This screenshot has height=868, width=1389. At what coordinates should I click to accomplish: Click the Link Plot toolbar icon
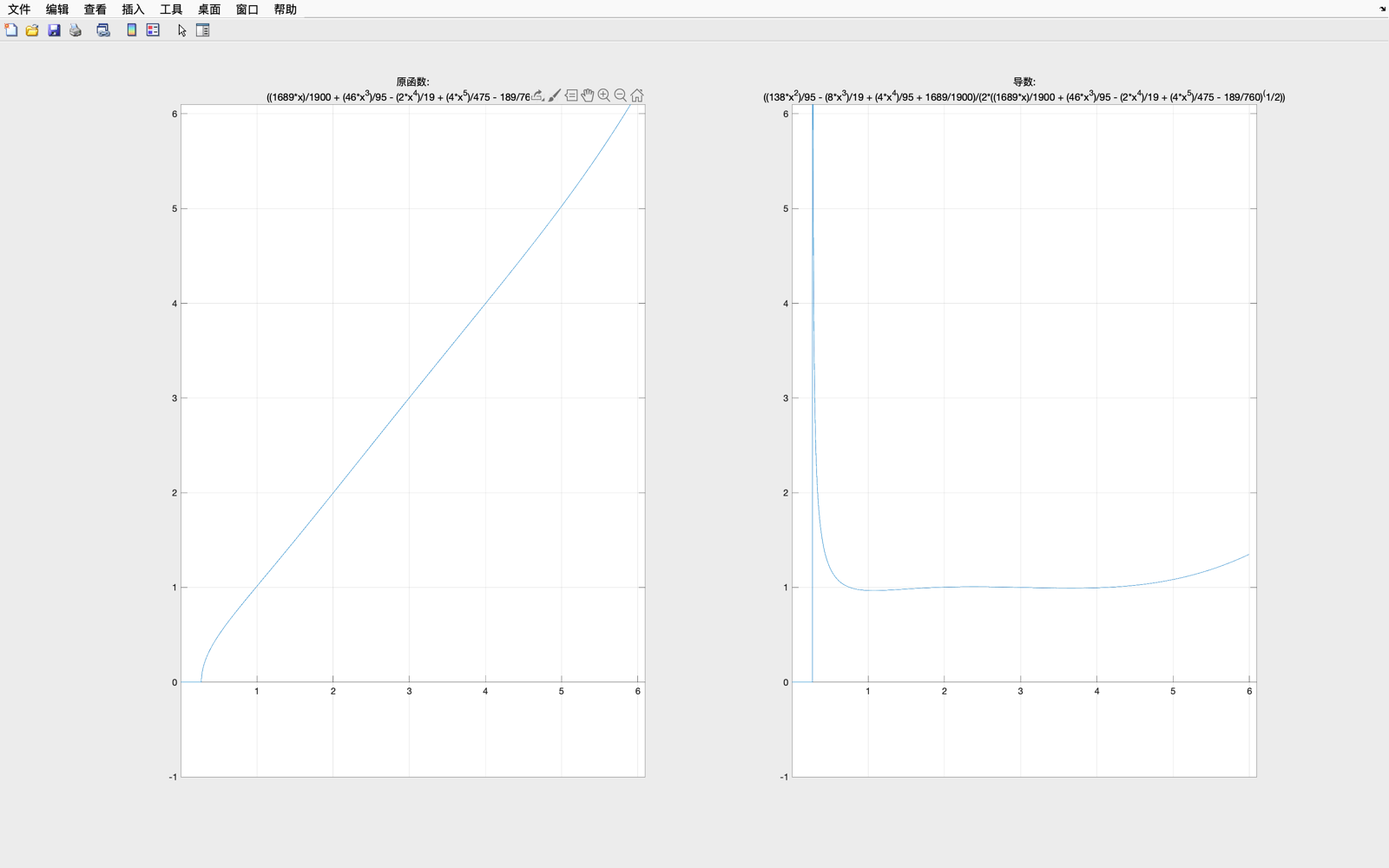[103, 30]
